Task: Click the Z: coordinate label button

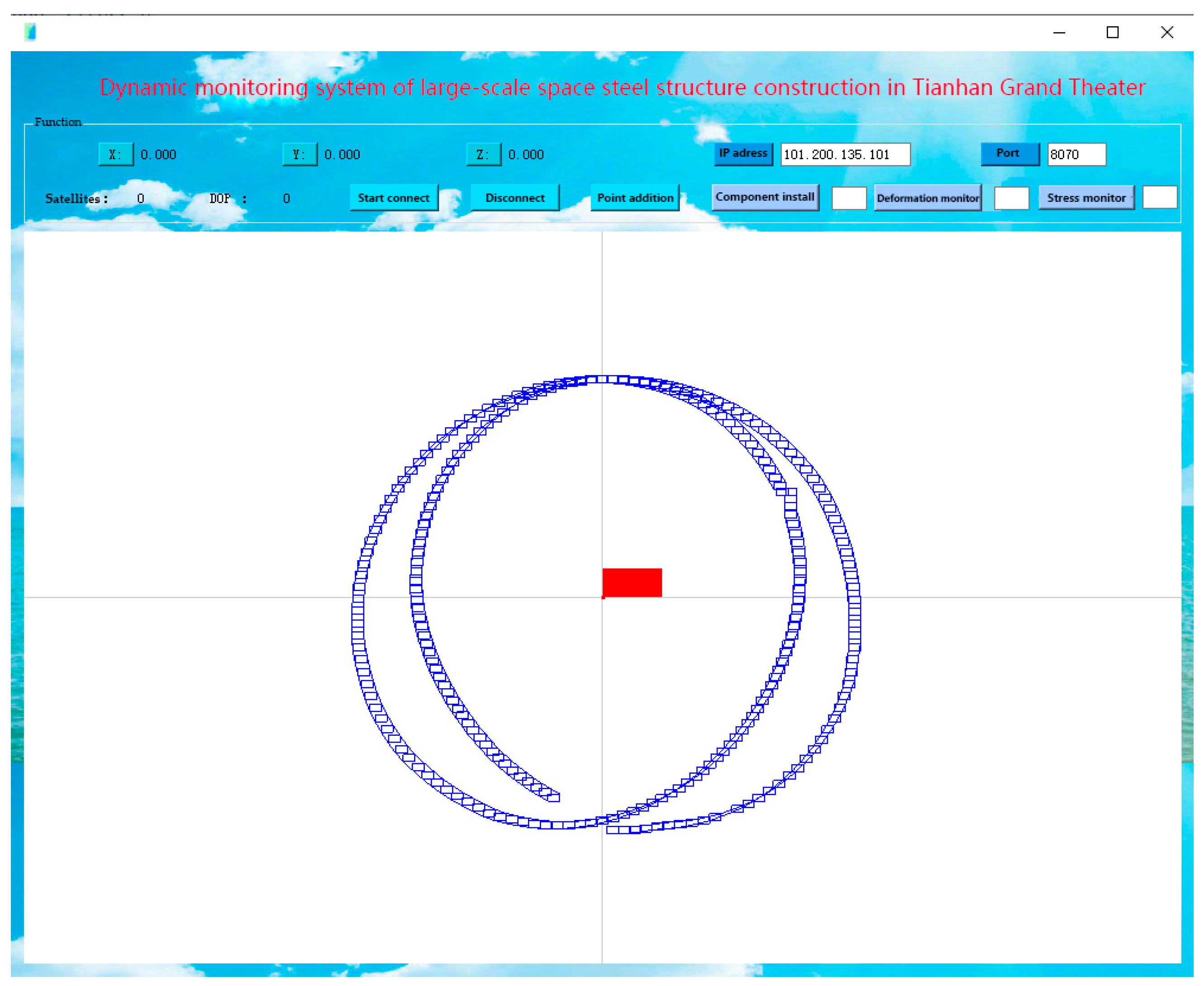Action: (483, 154)
